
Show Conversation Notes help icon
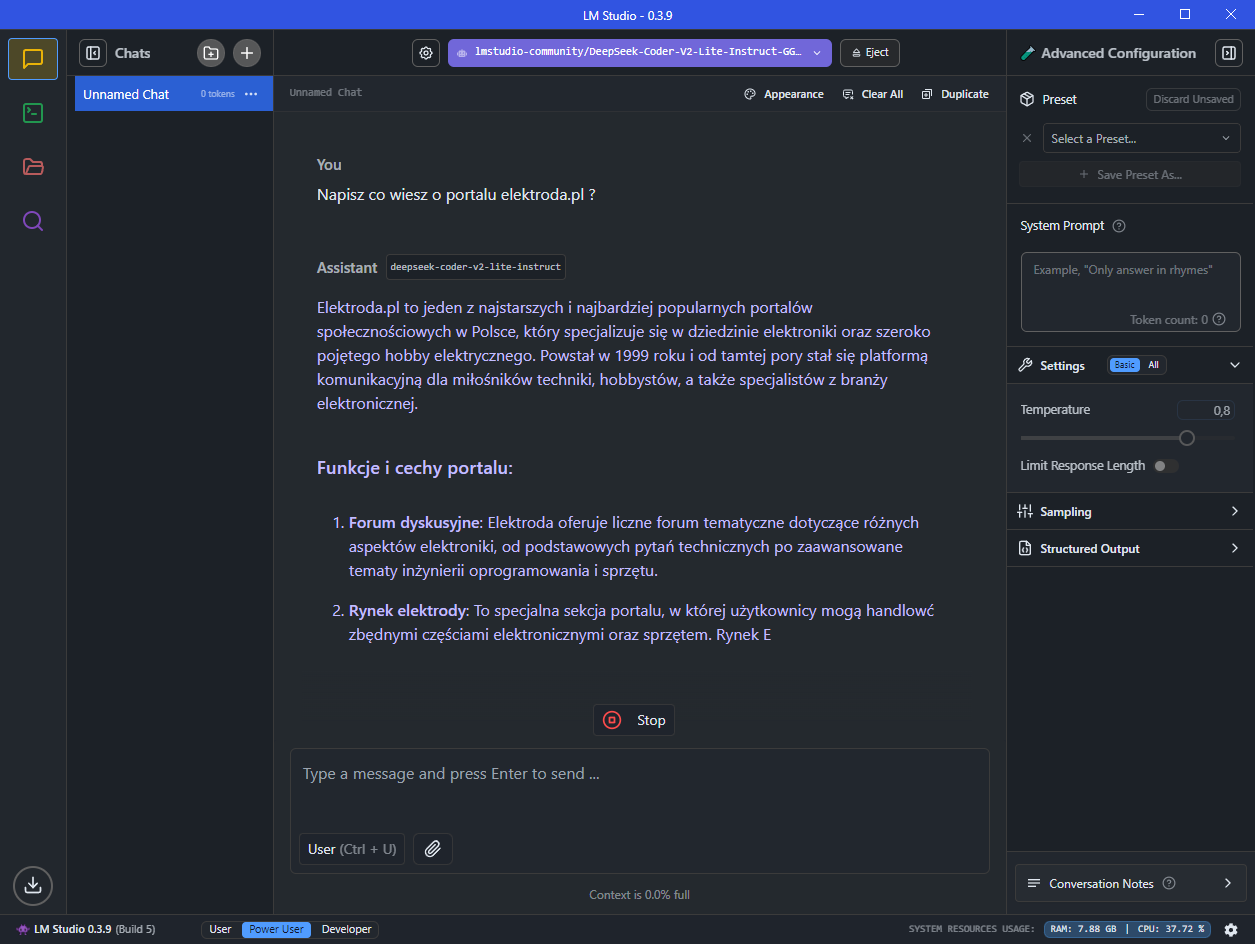point(1169,884)
